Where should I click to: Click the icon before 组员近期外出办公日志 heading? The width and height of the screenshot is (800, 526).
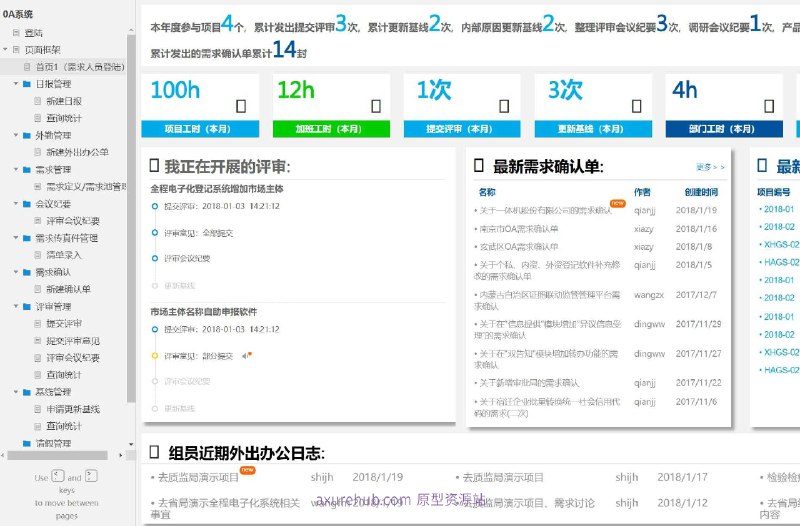155,452
